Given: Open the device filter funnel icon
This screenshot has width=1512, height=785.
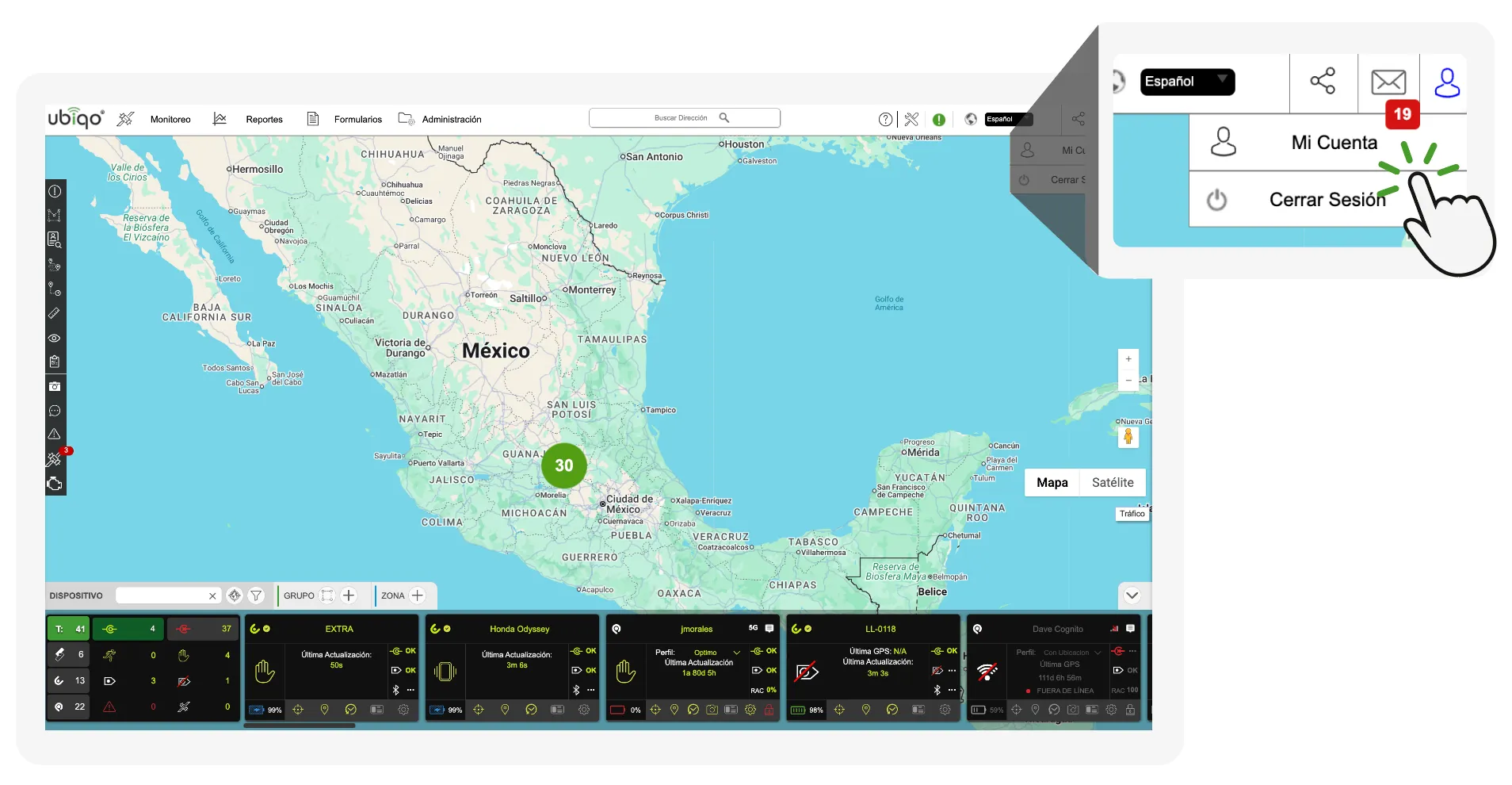Looking at the screenshot, I should click(x=256, y=595).
